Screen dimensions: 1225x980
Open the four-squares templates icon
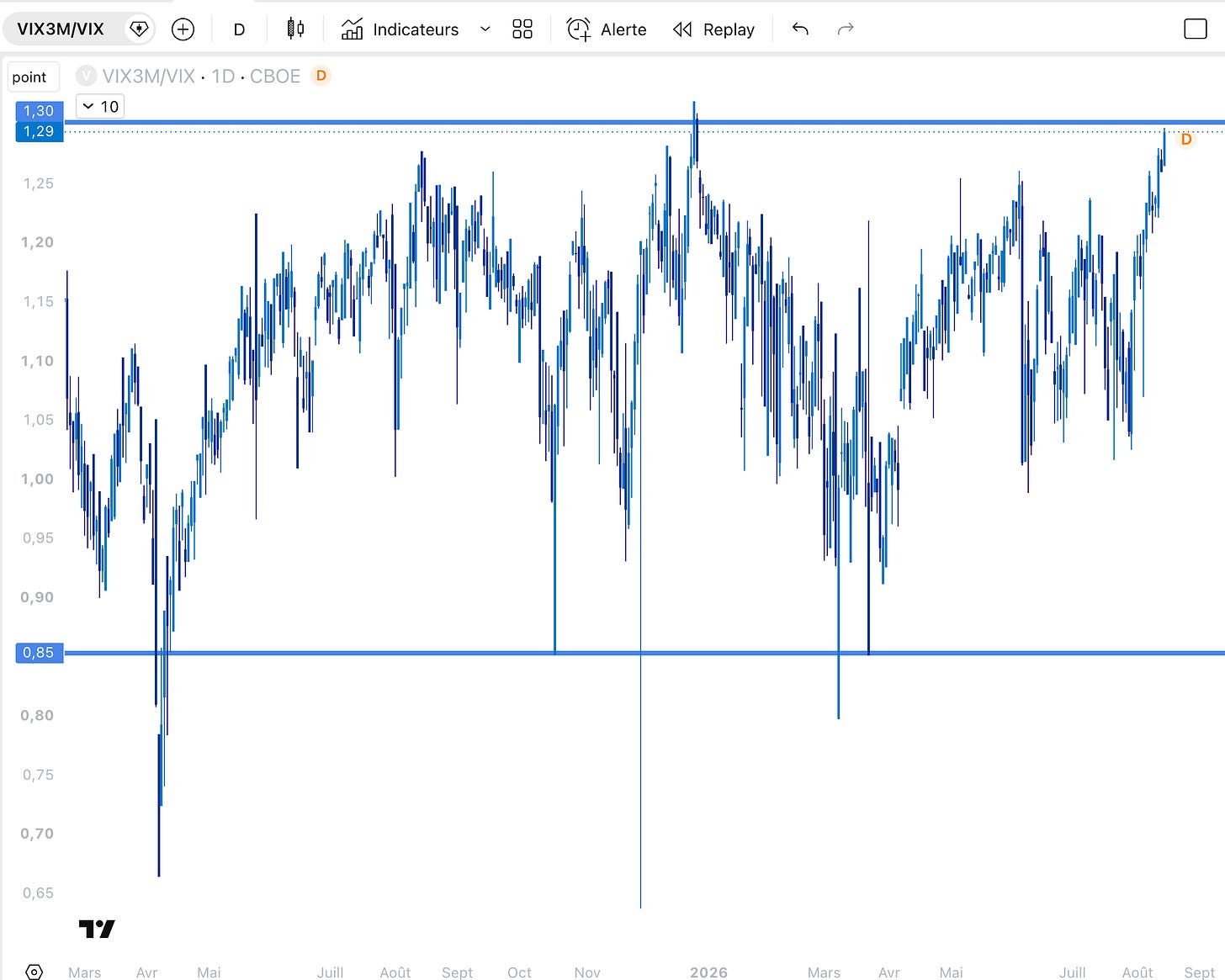522,29
